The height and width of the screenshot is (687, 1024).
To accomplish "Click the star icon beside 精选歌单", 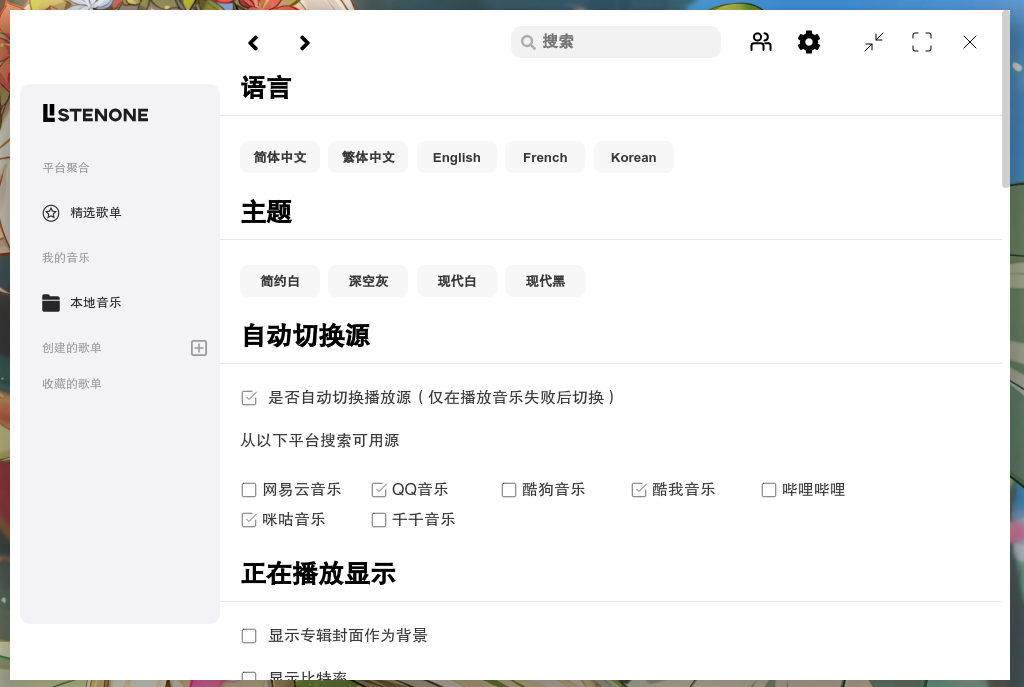I will coord(51,213).
